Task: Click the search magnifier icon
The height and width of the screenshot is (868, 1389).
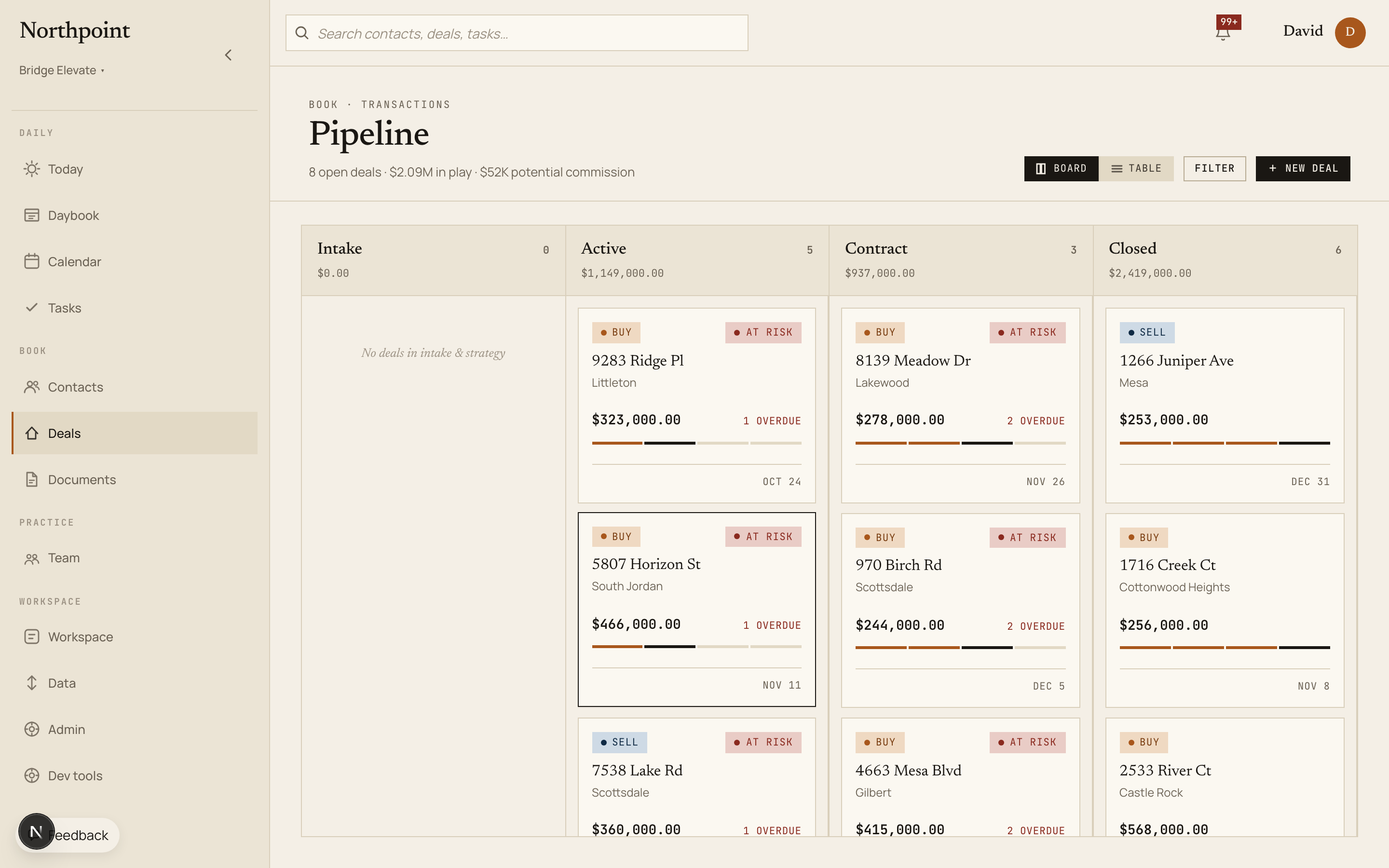Action: point(302,33)
